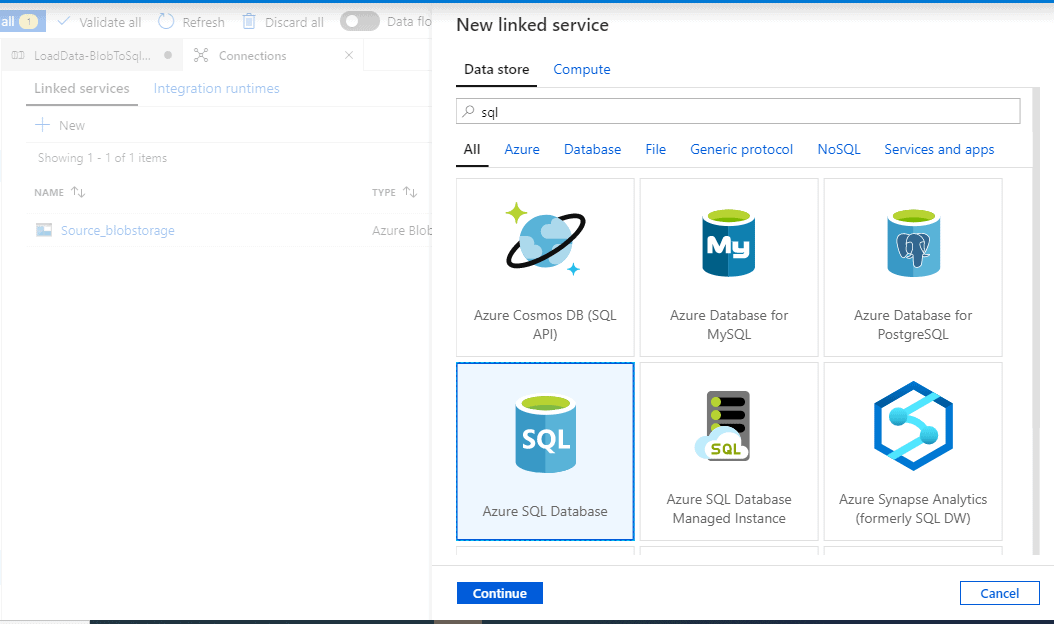Filter data stores by Database category
Screen dimensions: 1054x624
[x=592, y=149]
